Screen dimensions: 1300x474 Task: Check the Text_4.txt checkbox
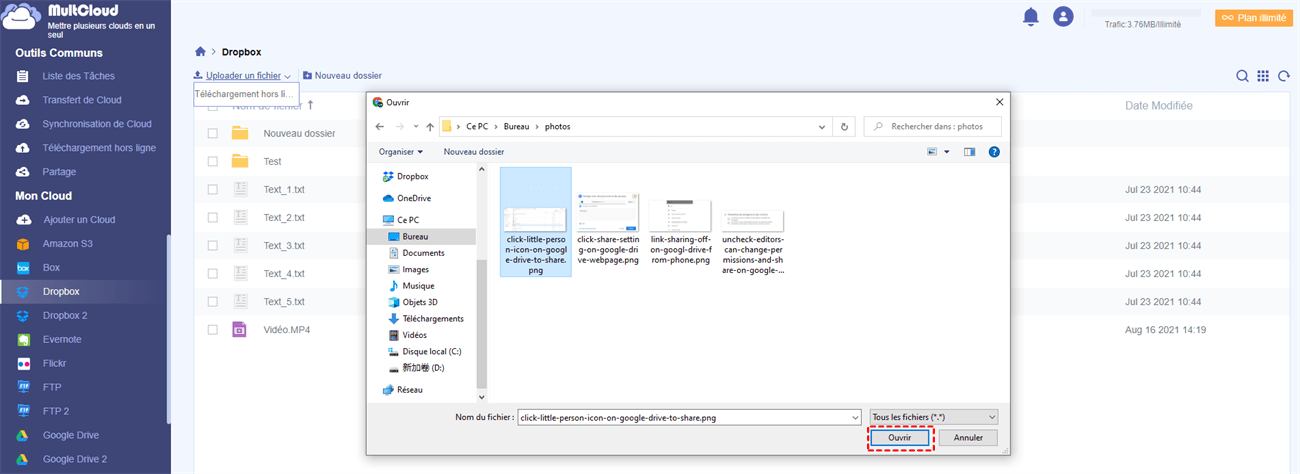tap(212, 273)
